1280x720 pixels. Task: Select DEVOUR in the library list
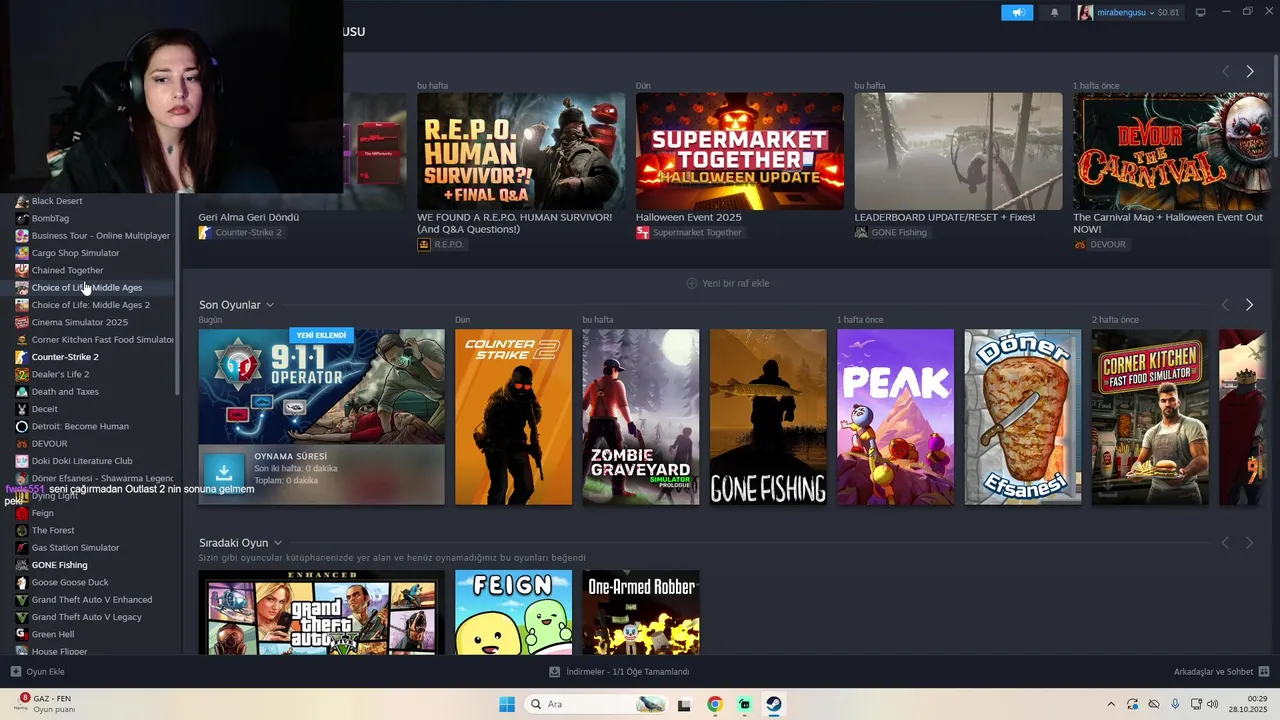point(49,444)
